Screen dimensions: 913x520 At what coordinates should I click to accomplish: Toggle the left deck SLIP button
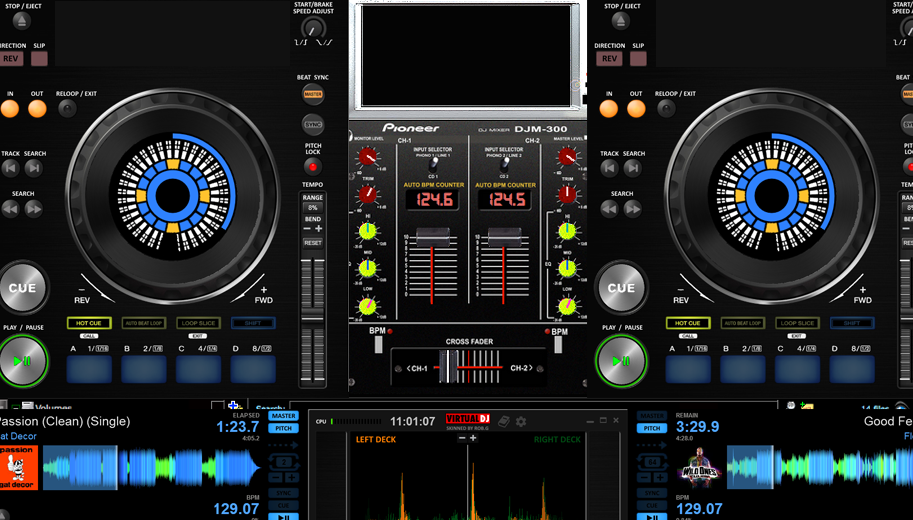pos(39,59)
